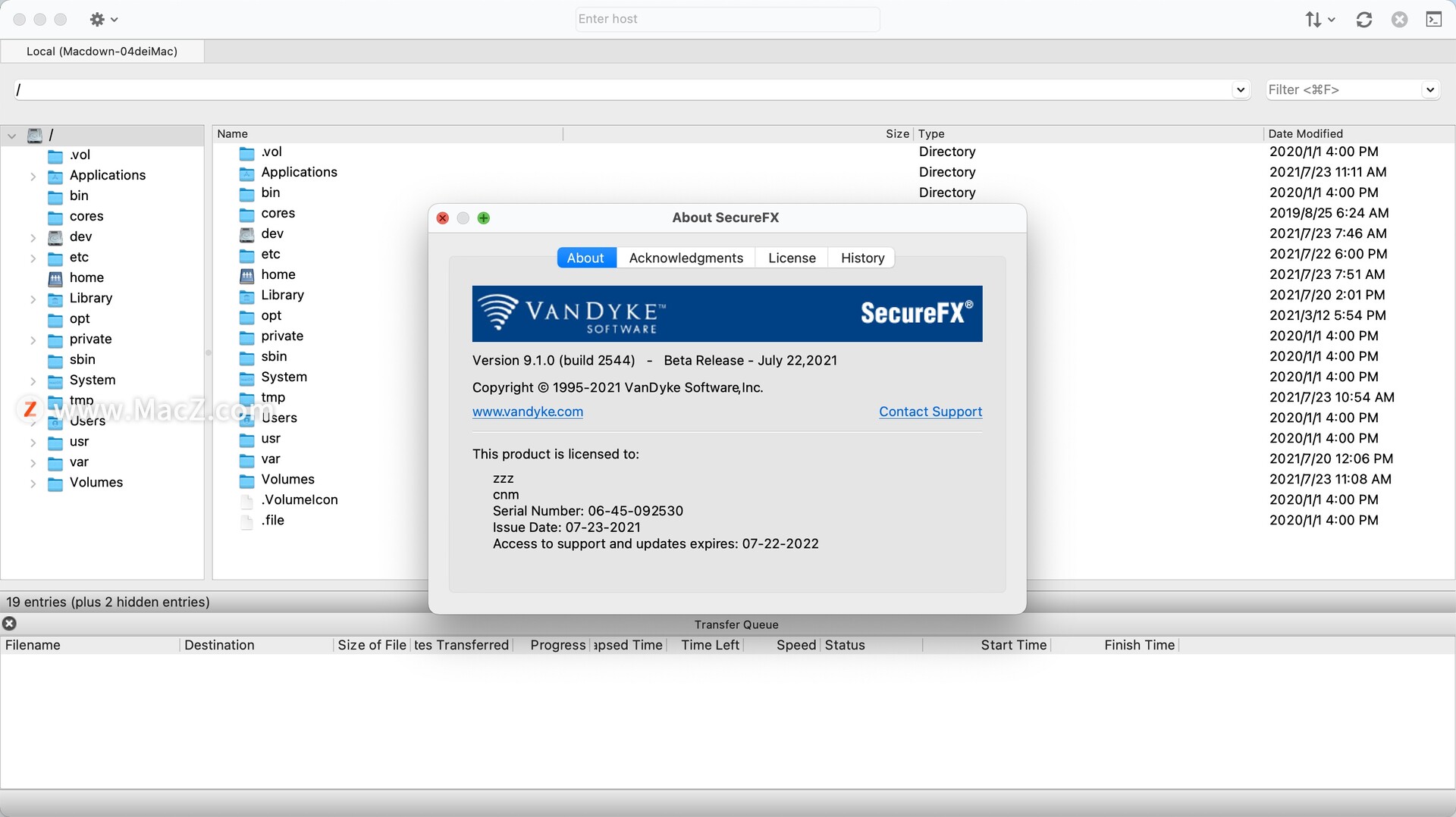The image size is (1456, 817).
Task: Select the transfer files up/down arrows icon
Action: [x=1314, y=20]
